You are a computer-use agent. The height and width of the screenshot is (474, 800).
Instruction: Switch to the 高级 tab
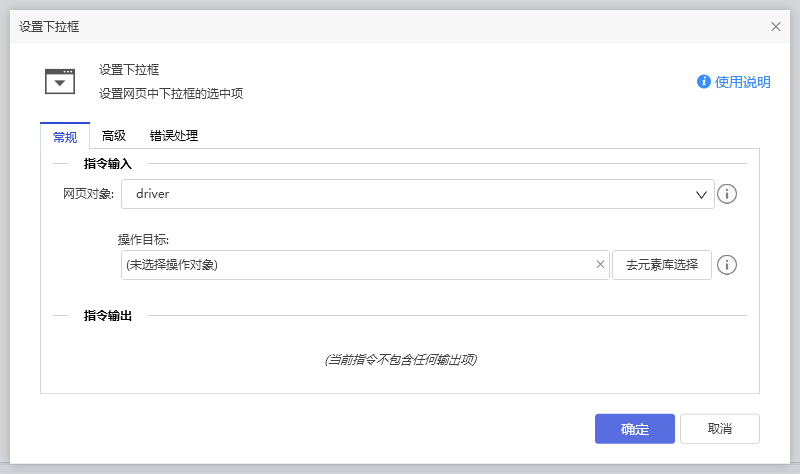tap(114, 137)
